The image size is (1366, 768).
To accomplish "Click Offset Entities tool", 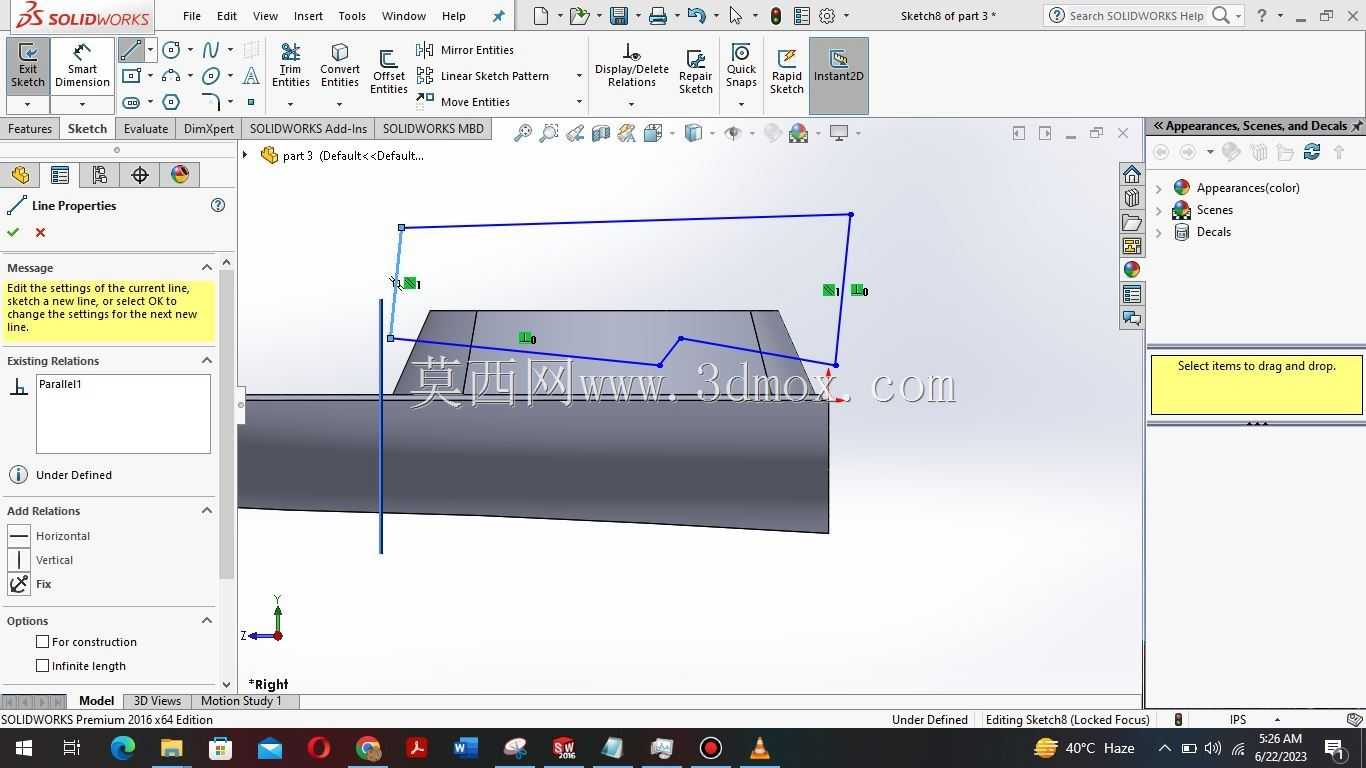I will (389, 72).
